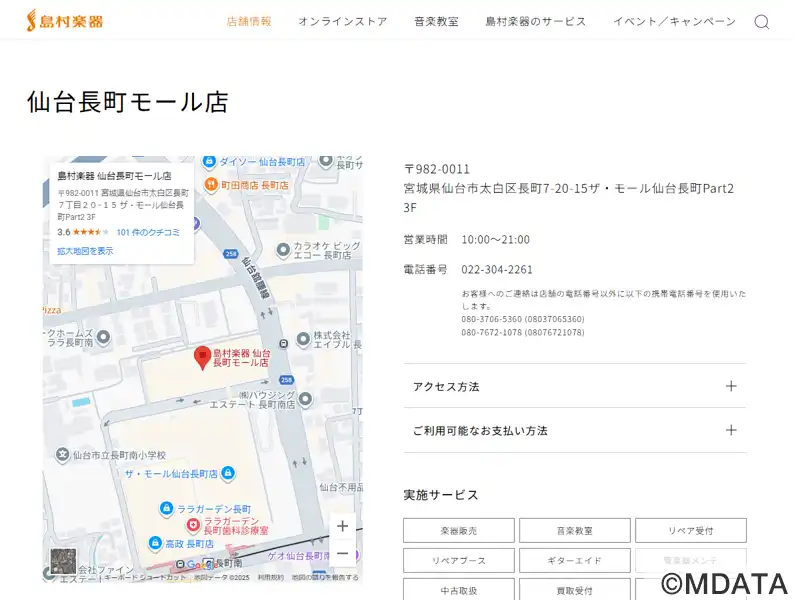Click the 仙台長町モール店 page heading
Screen dimensions: 800x600
click(x=128, y=102)
